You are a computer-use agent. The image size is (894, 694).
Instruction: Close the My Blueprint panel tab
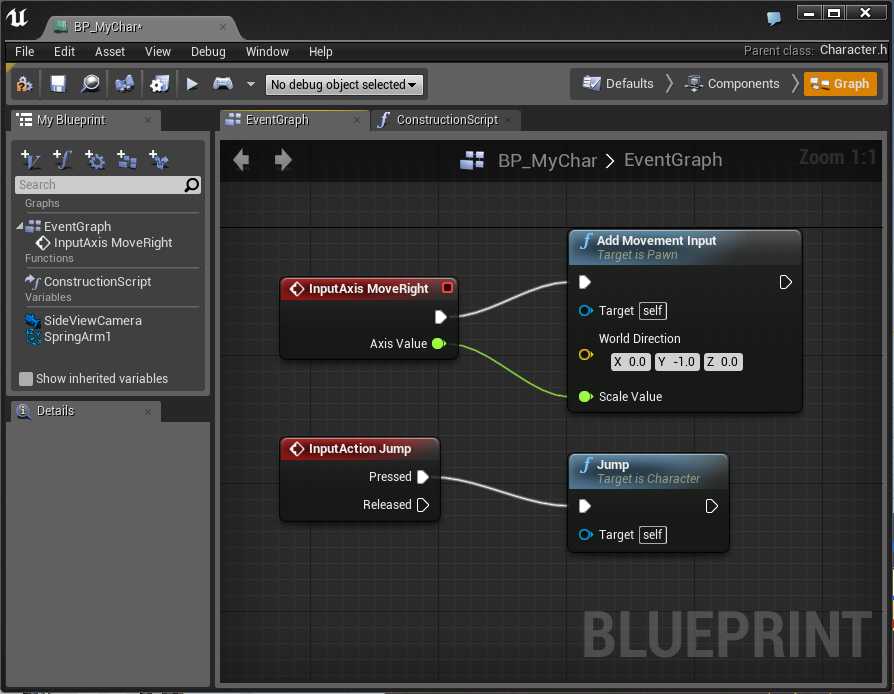coord(148,120)
